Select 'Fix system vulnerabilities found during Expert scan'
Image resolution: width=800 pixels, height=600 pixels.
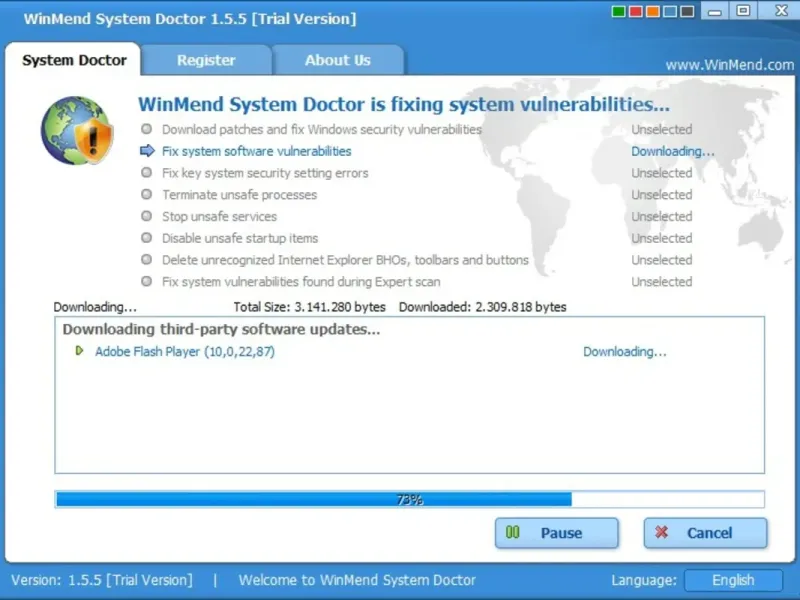click(x=301, y=282)
